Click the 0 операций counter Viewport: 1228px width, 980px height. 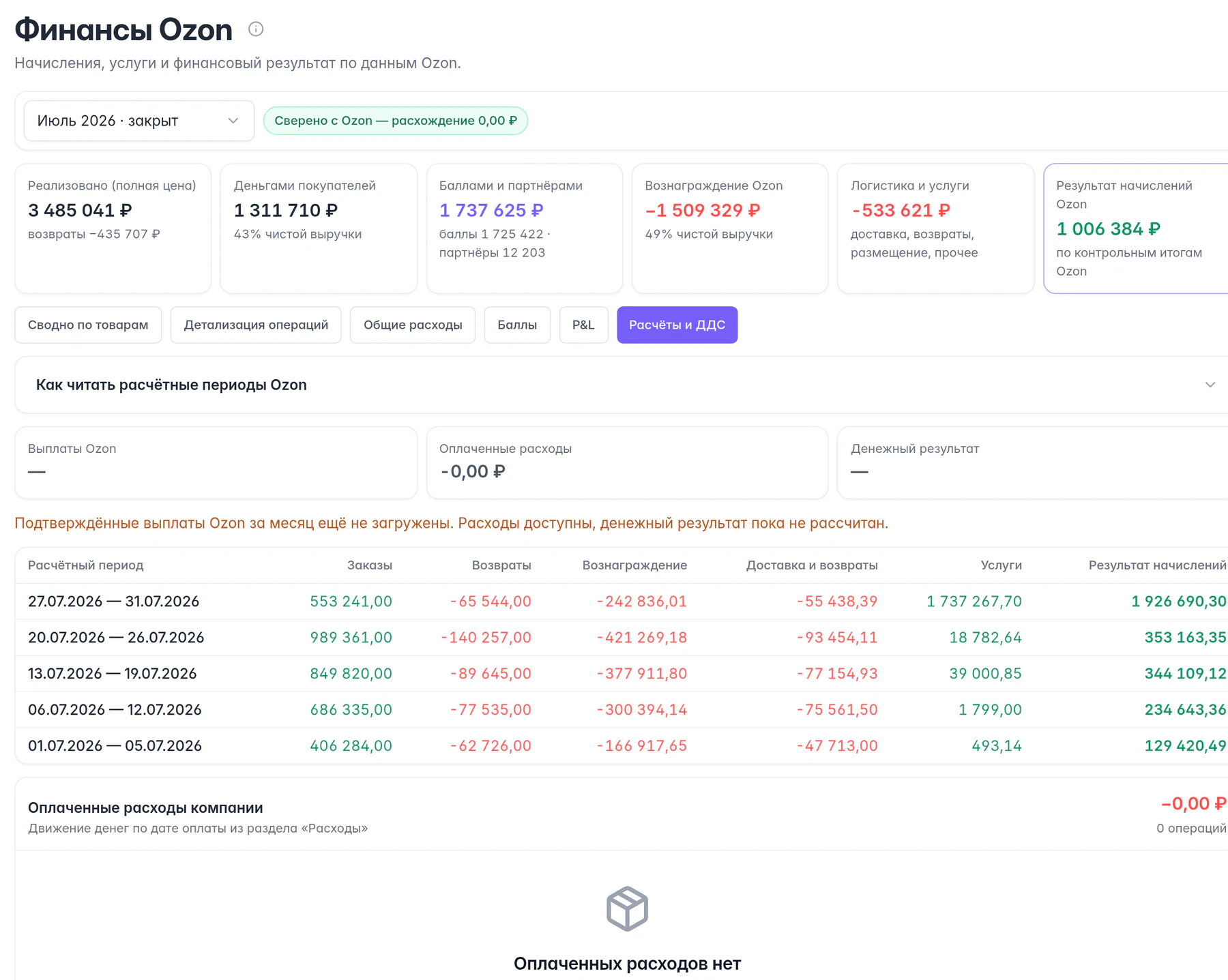[x=1191, y=829]
